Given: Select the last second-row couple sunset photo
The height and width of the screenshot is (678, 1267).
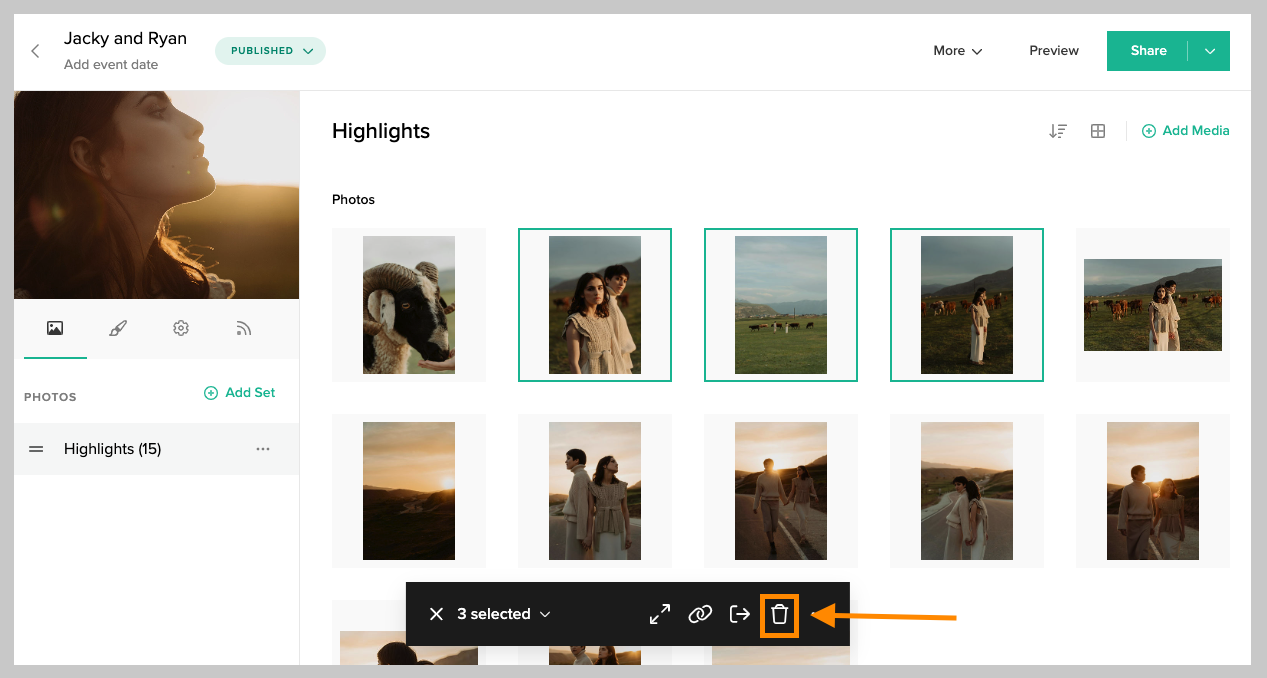Looking at the screenshot, I should pyautogui.click(x=1153, y=491).
